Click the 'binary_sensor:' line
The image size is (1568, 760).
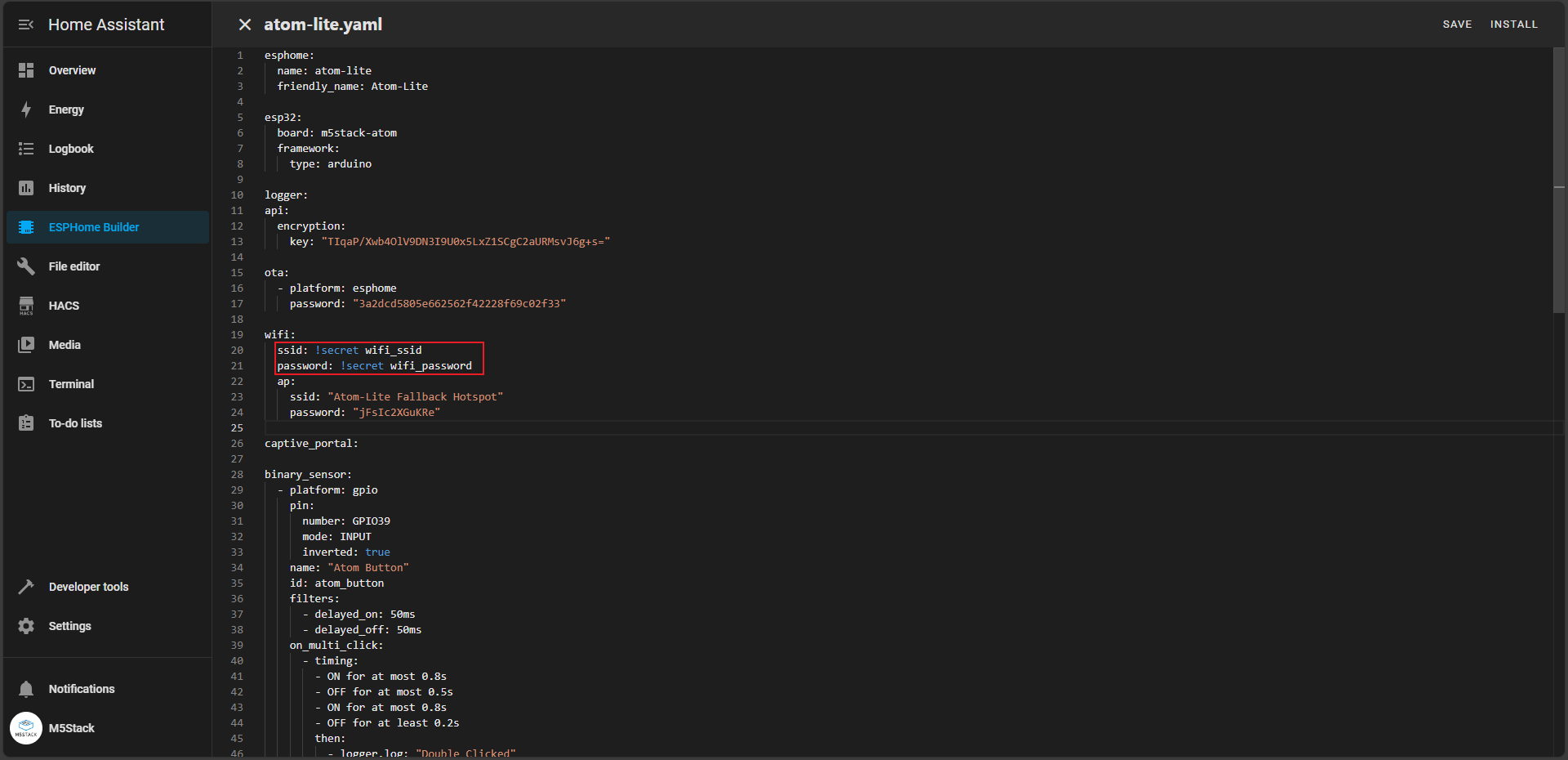[308, 474]
